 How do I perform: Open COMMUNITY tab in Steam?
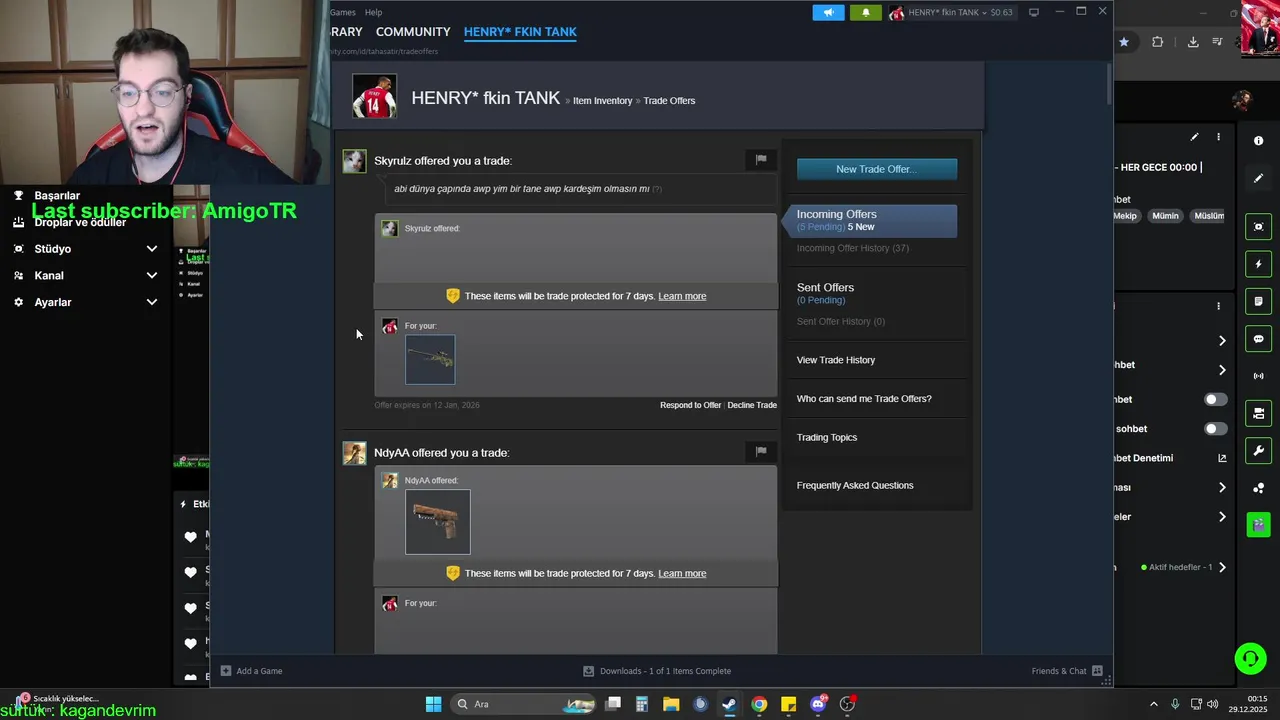pos(413,32)
